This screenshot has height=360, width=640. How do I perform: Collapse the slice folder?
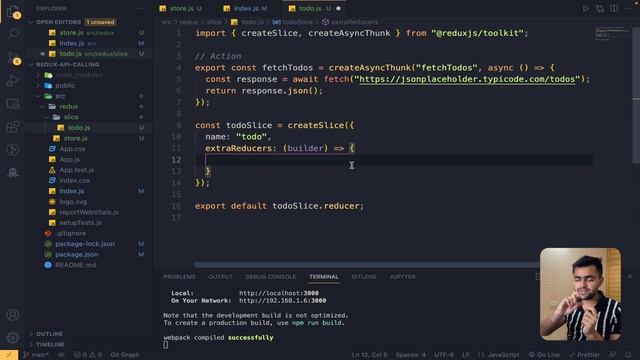[71, 117]
